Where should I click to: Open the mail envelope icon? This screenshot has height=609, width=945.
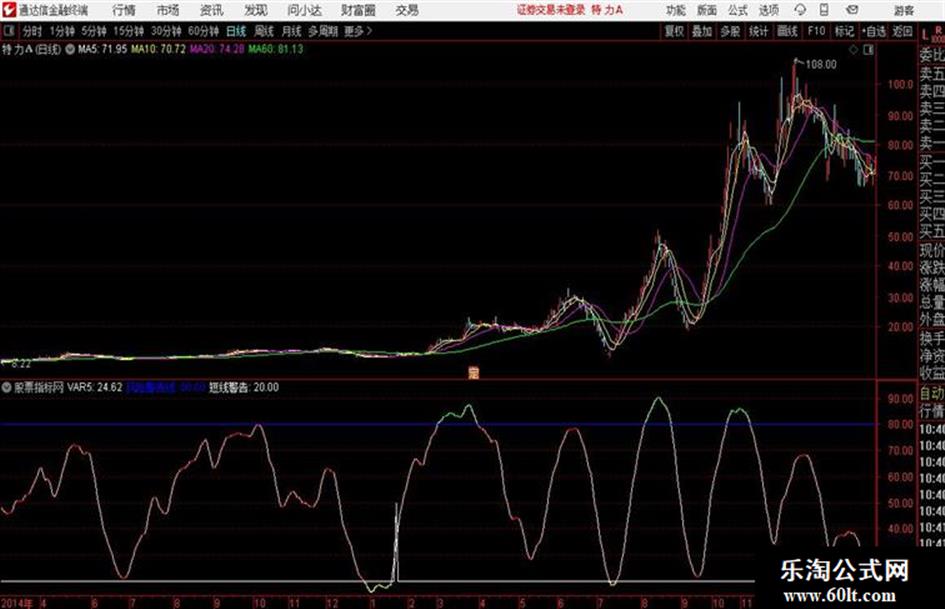[x=852, y=10]
